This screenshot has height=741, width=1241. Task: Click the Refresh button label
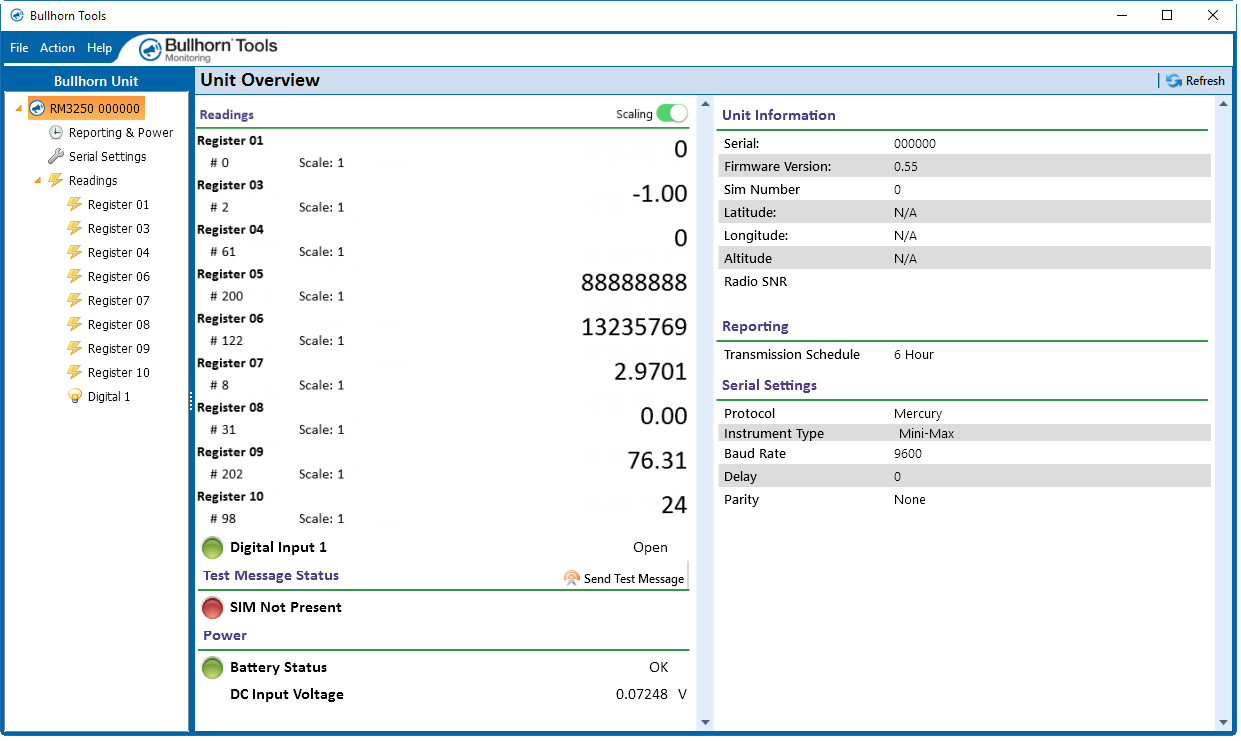[1205, 81]
